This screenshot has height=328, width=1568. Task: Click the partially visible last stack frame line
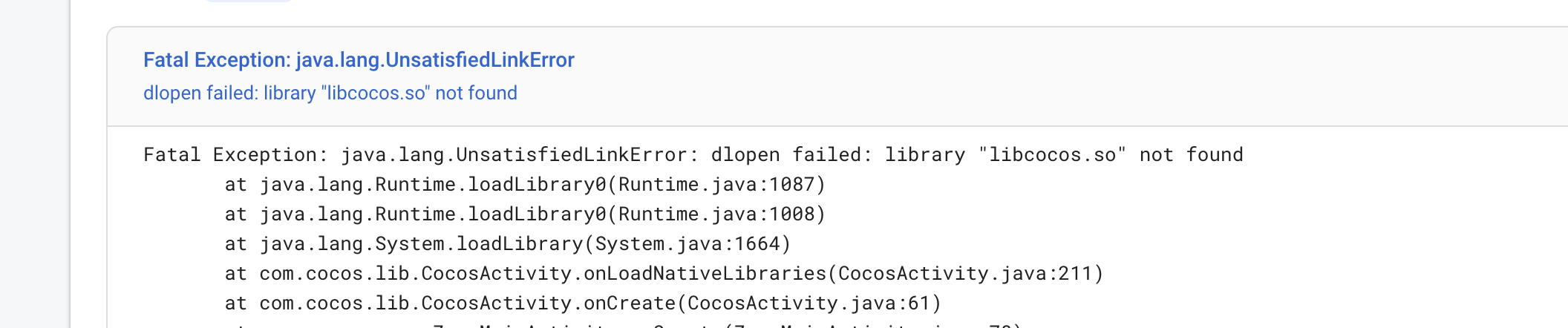(624, 324)
